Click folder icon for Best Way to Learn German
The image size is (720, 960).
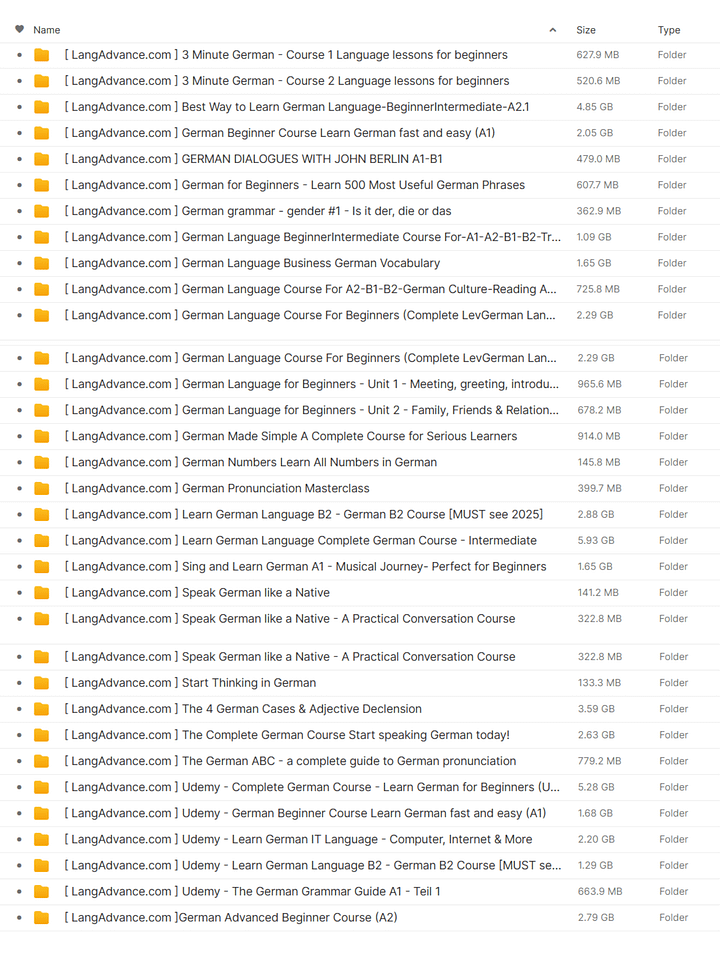pos(42,107)
